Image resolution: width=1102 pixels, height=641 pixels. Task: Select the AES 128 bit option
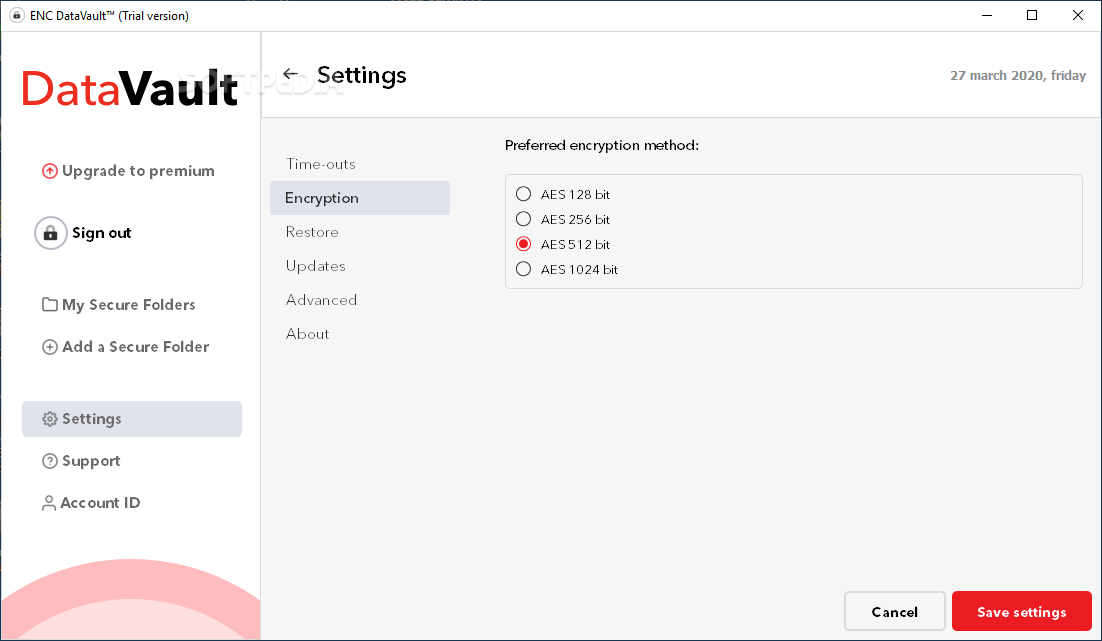click(x=524, y=194)
